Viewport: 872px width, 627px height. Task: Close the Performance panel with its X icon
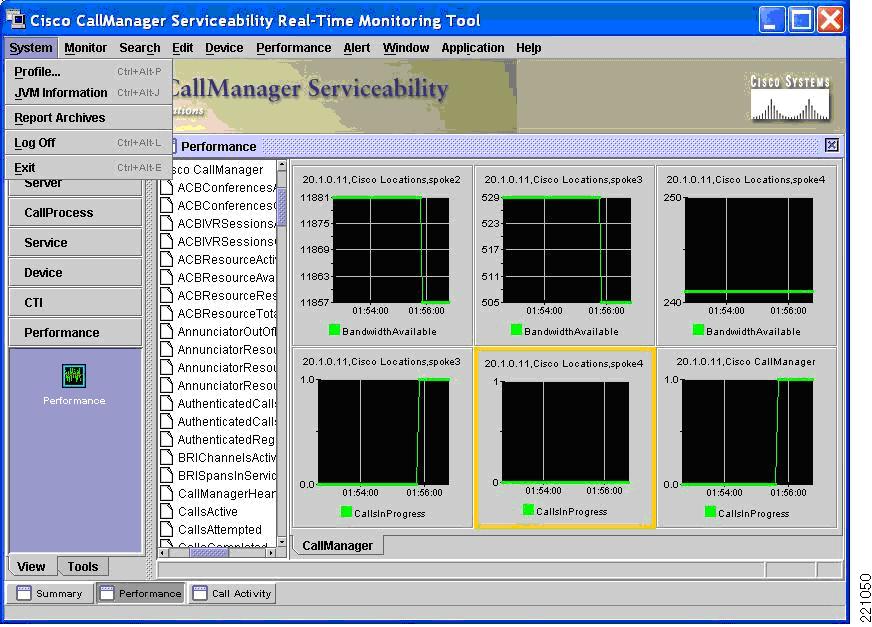tap(831, 145)
